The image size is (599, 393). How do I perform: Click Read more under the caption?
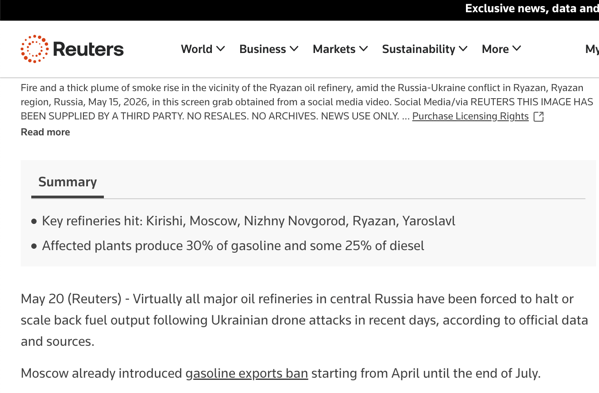pos(45,132)
